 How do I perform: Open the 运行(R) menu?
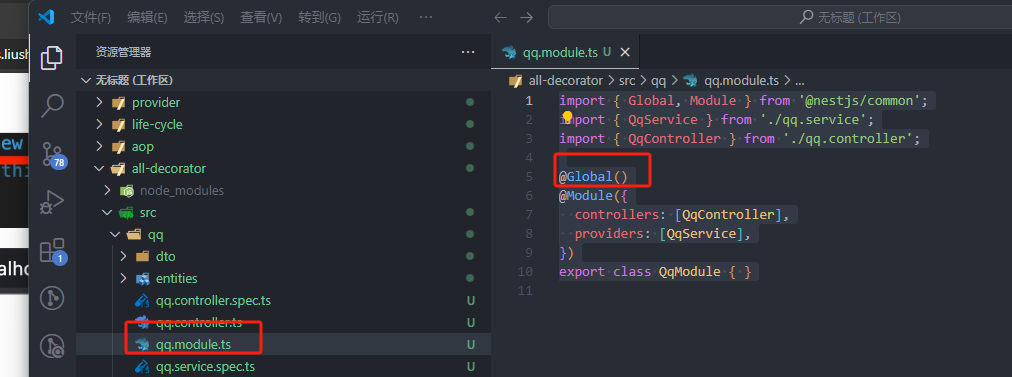point(378,17)
